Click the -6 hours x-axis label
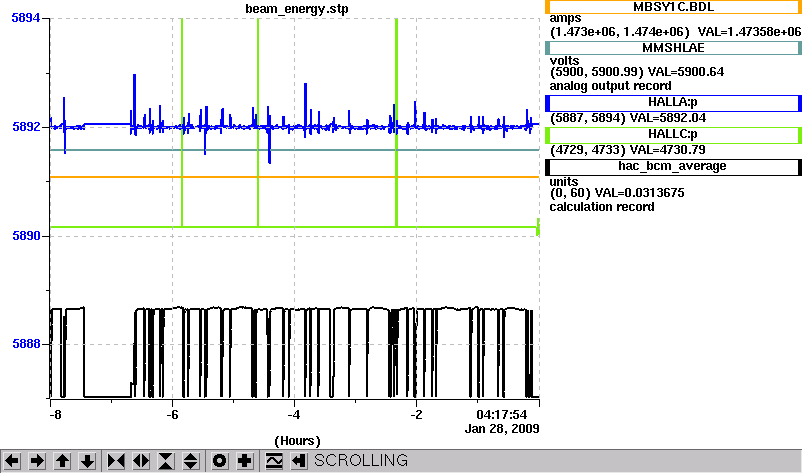Viewport: 802px width, 473px height. (172, 415)
